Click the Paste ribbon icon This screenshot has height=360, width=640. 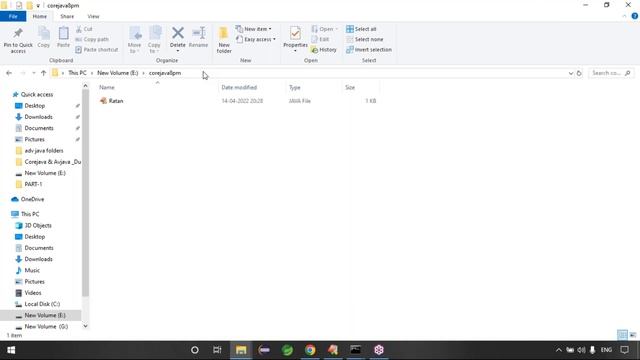[x=63, y=37]
